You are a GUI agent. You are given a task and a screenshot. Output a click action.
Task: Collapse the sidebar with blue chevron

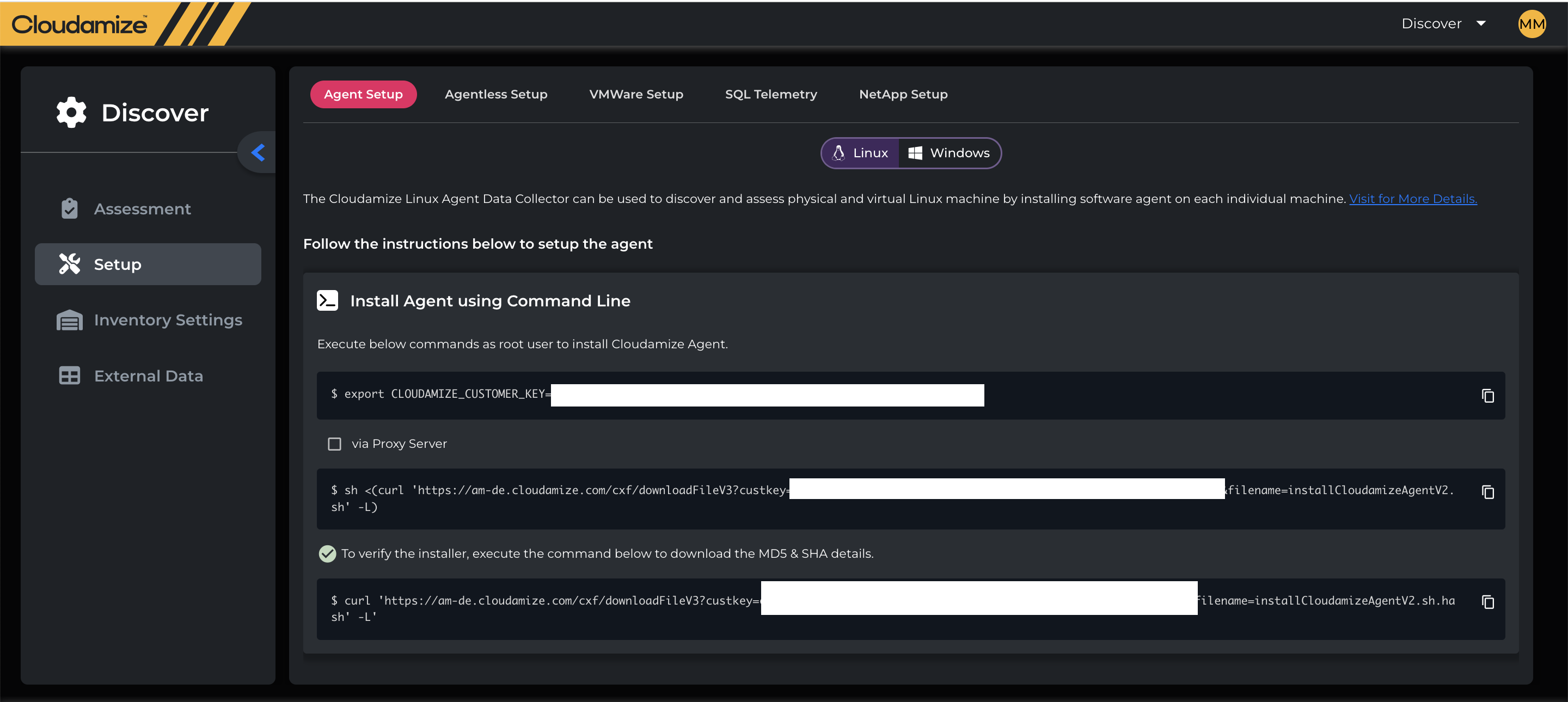tap(258, 152)
